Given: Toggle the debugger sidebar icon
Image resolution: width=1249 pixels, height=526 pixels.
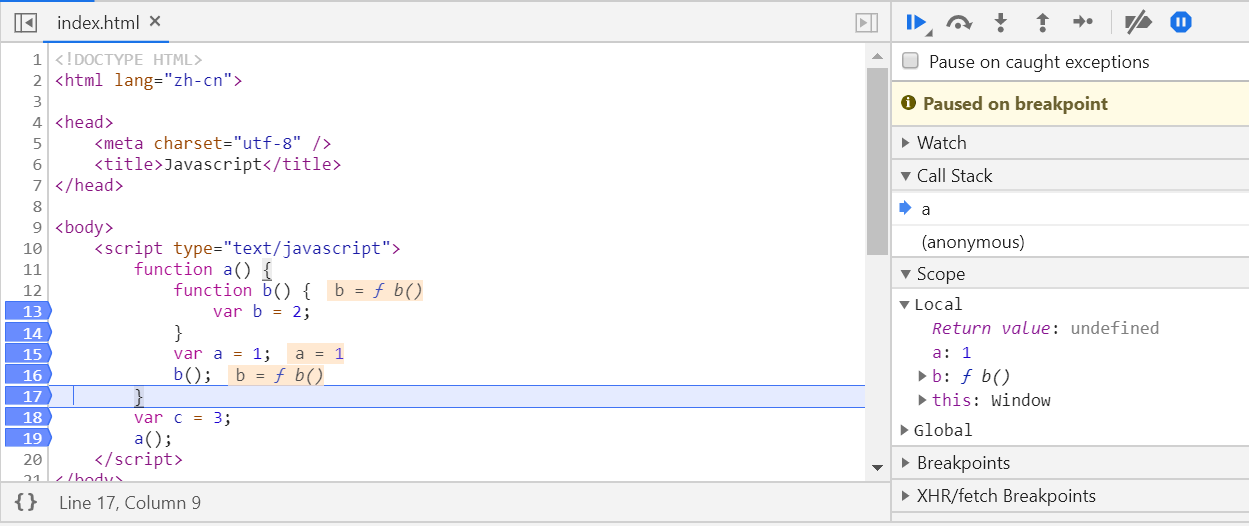Looking at the screenshot, I should [x=867, y=22].
